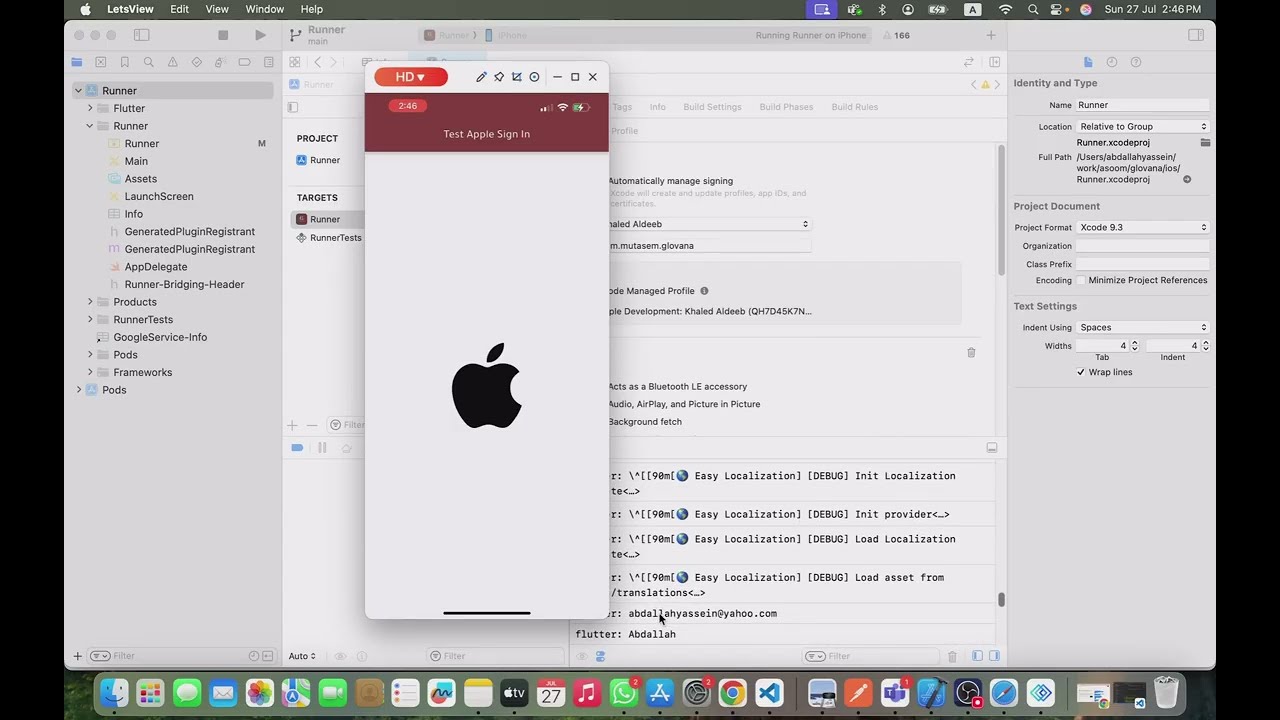Click the Run play button in Xcode
1280x720 pixels.
(260, 35)
